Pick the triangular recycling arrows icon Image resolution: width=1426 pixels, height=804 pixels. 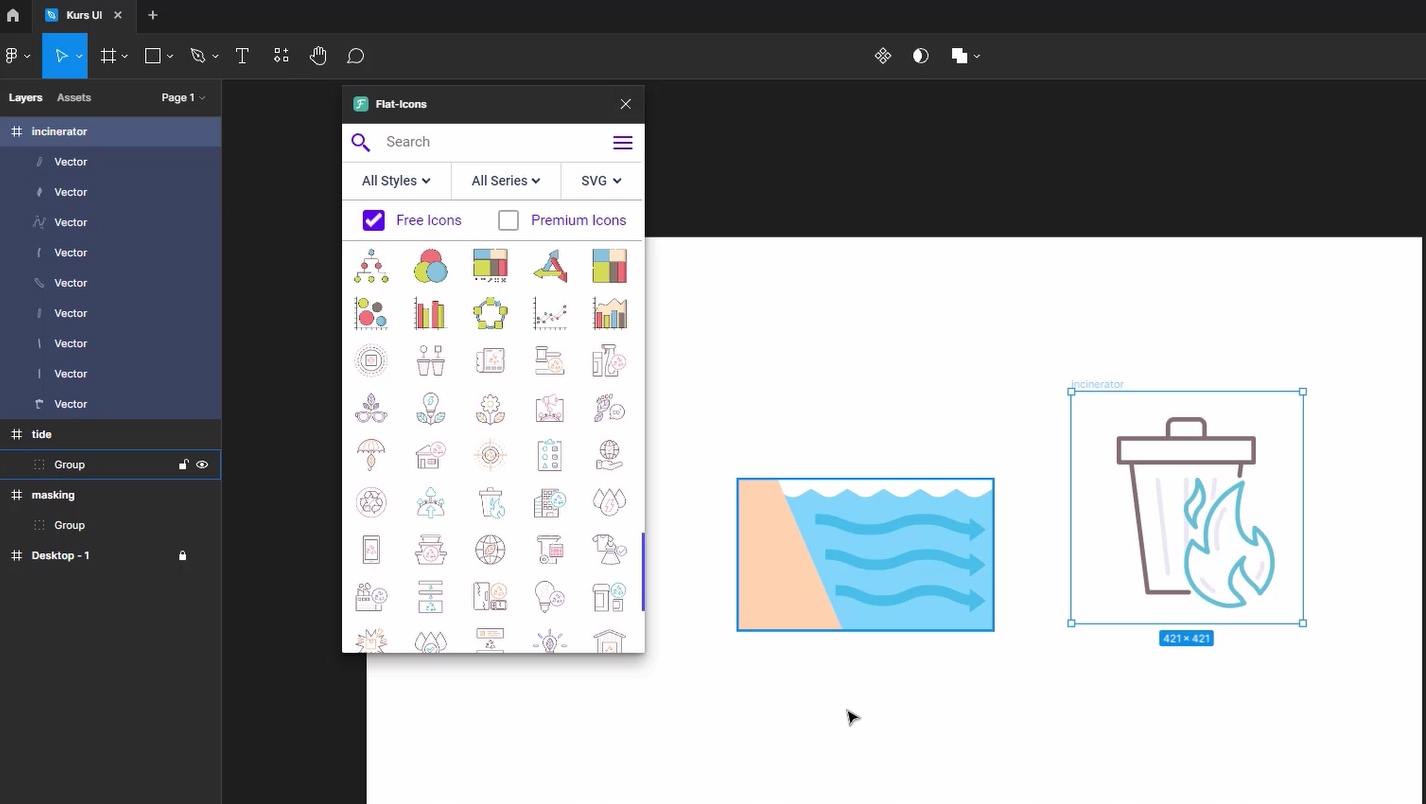549,266
